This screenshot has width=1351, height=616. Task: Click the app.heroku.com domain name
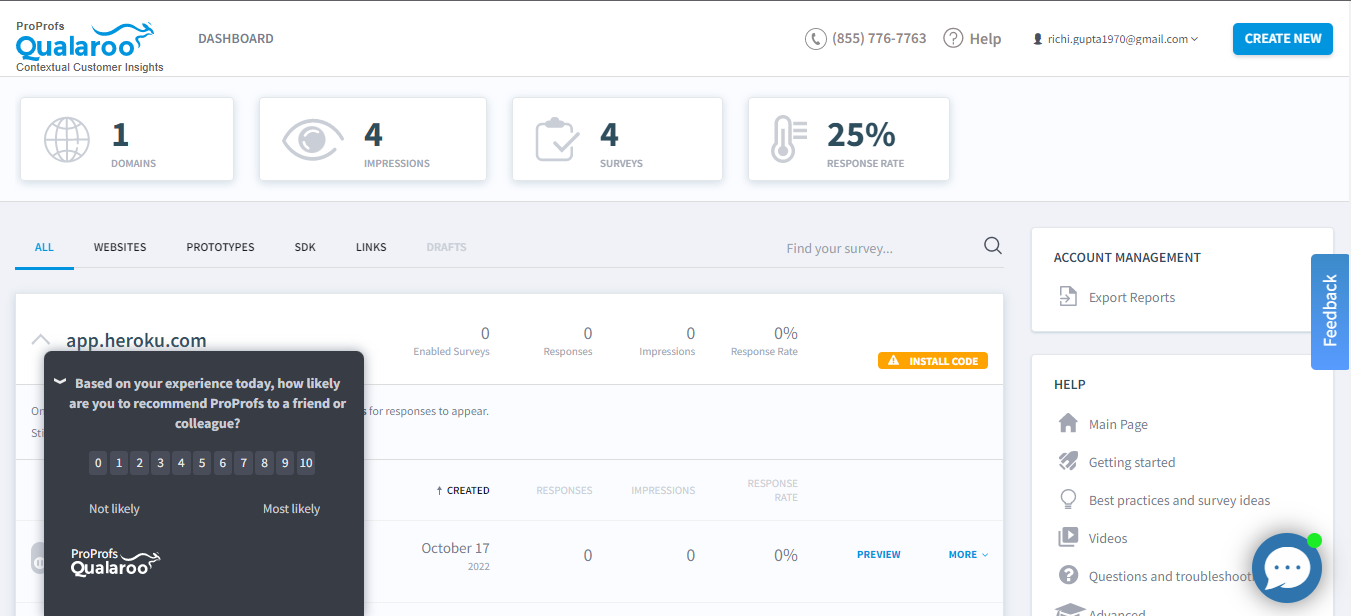[136, 340]
